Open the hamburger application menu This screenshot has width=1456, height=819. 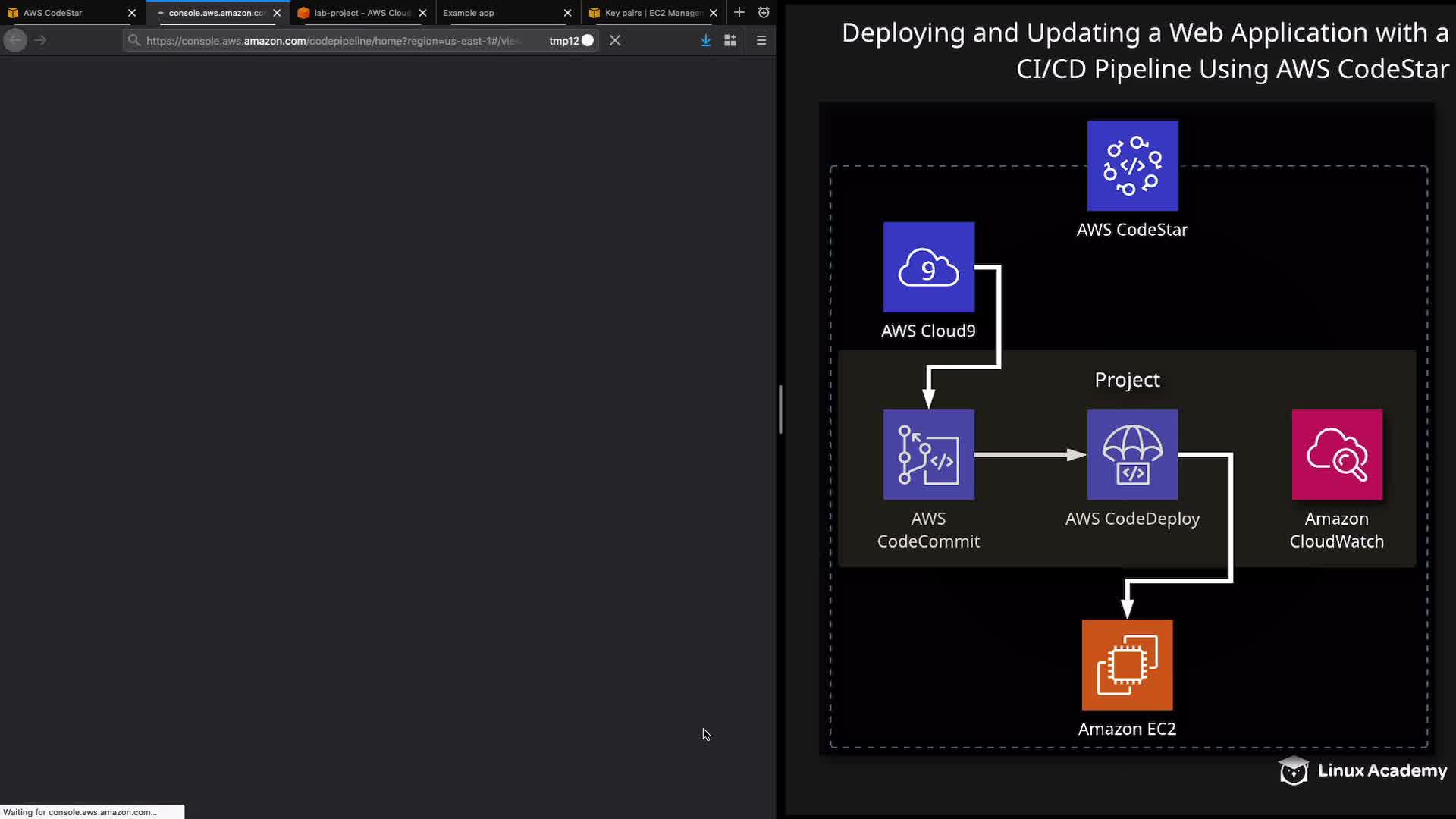[x=761, y=41]
